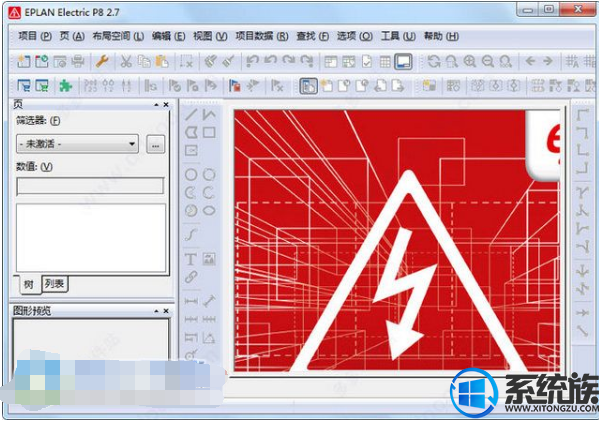Toggle the page navigator button
The width and height of the screenshot is (599, 421).
308,86
